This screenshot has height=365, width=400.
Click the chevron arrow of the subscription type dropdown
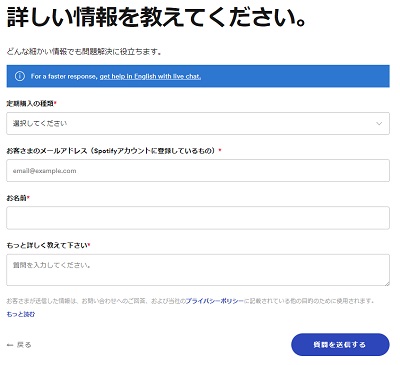pos(379,124)
